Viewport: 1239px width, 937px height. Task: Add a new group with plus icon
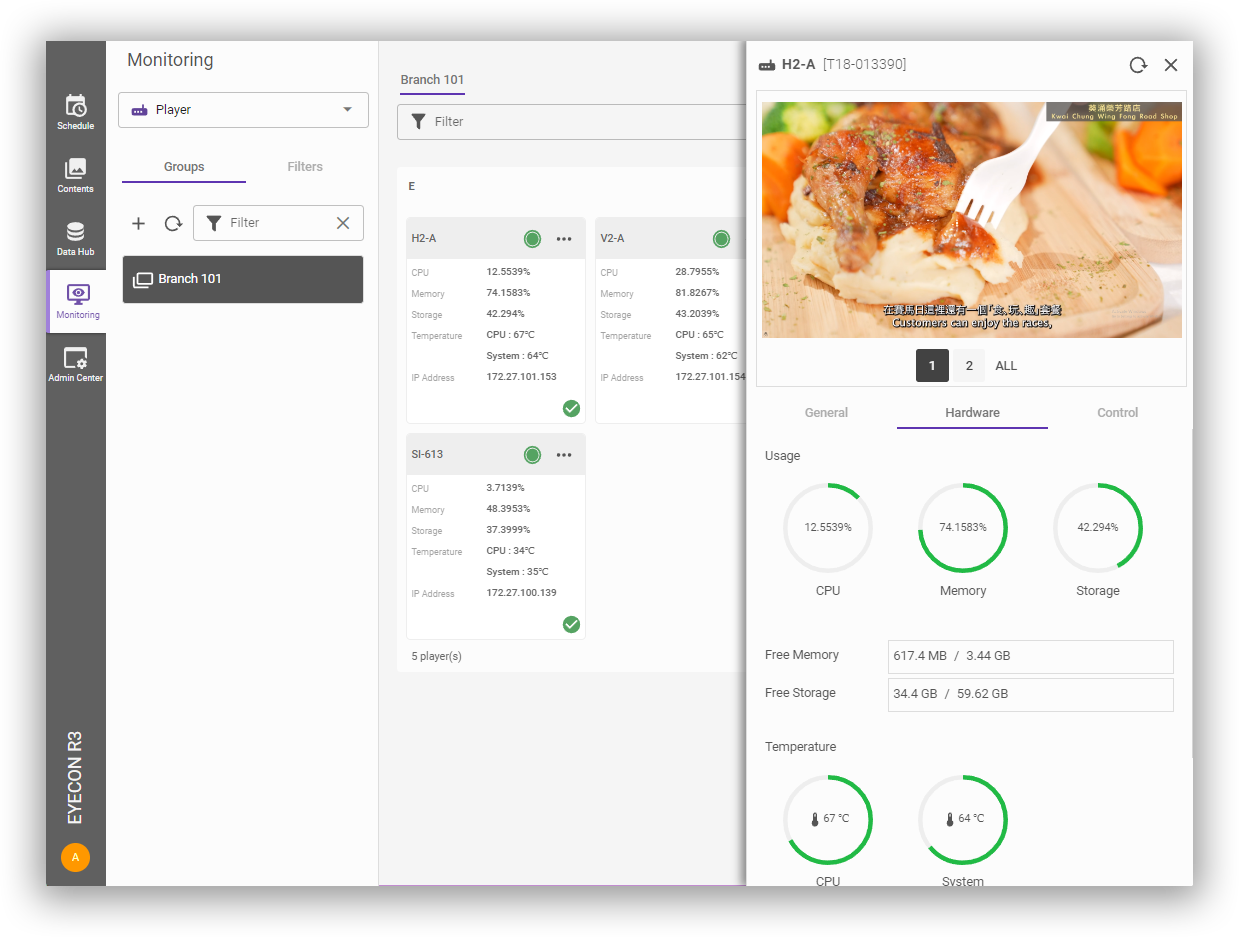pyautogui.click(x=139, y=223)
